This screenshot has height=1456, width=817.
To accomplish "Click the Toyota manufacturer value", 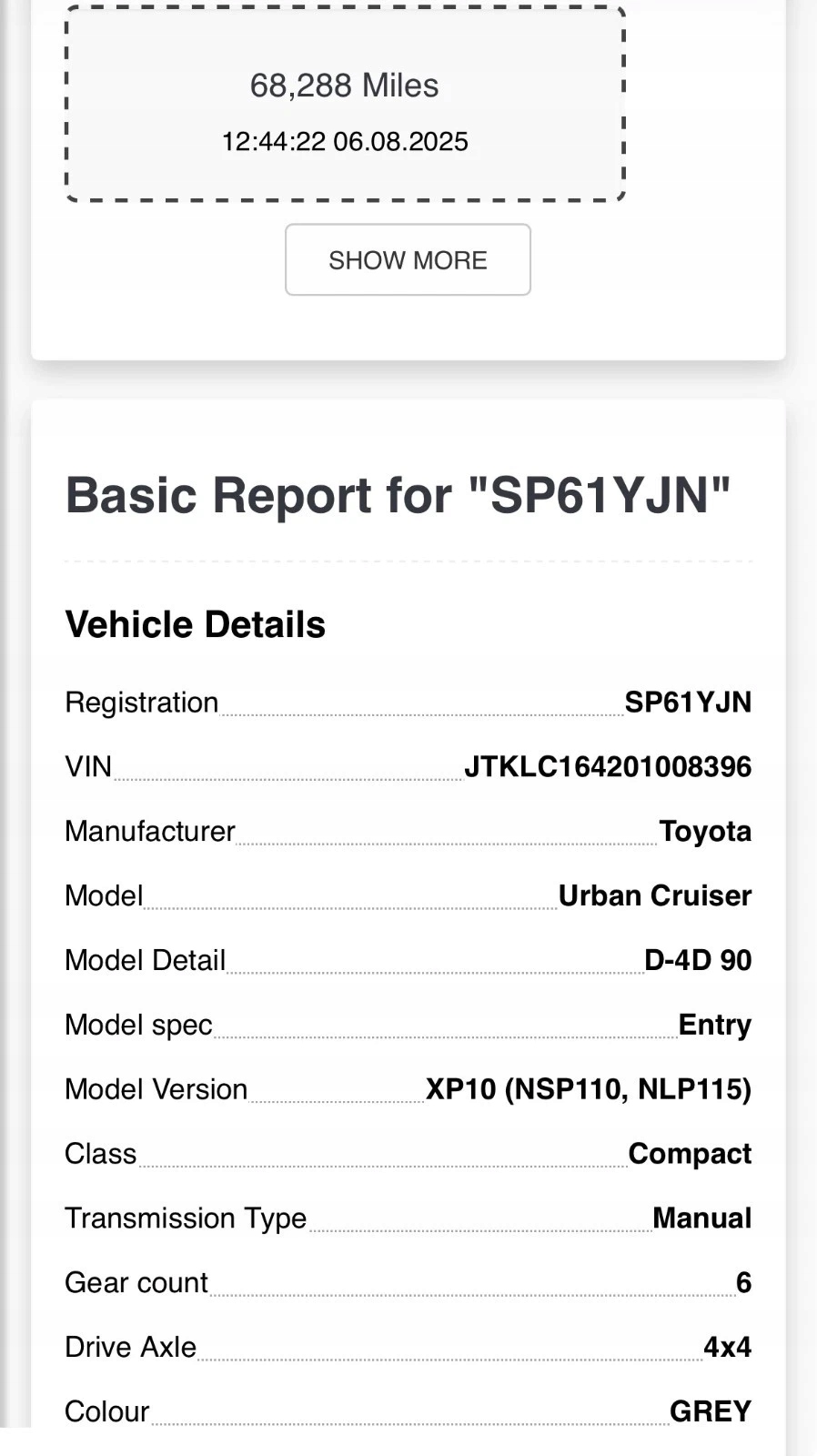I will coord(705,832).
